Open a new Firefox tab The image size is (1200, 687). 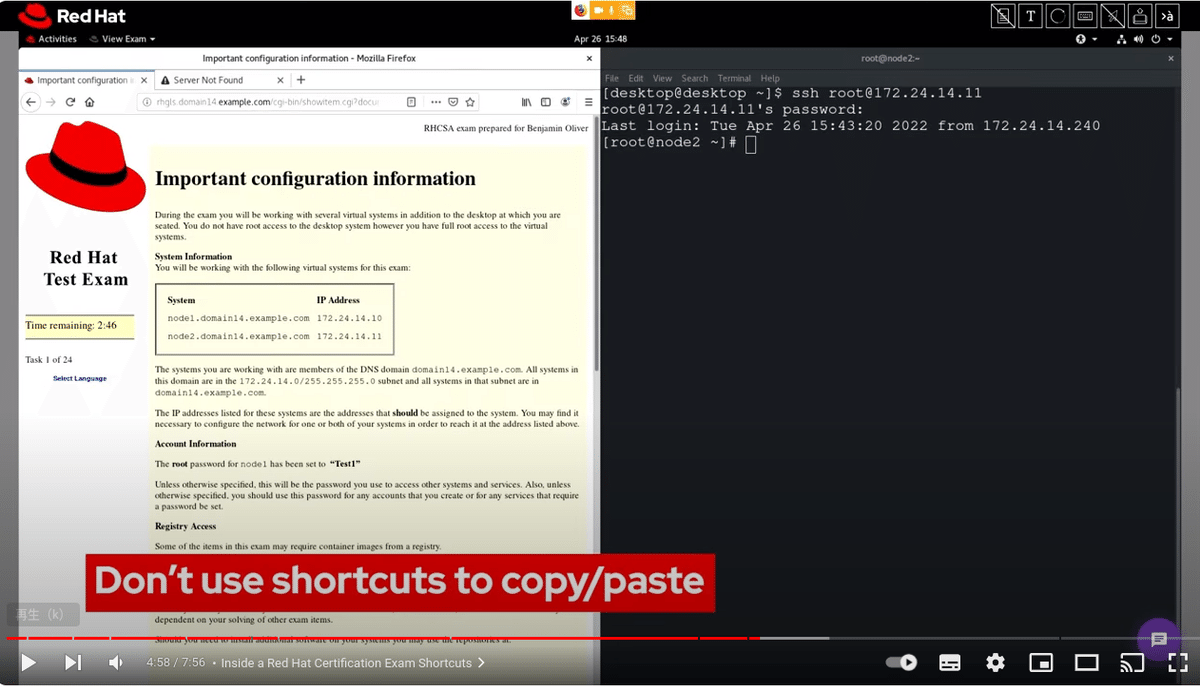(x=301, y=80)
